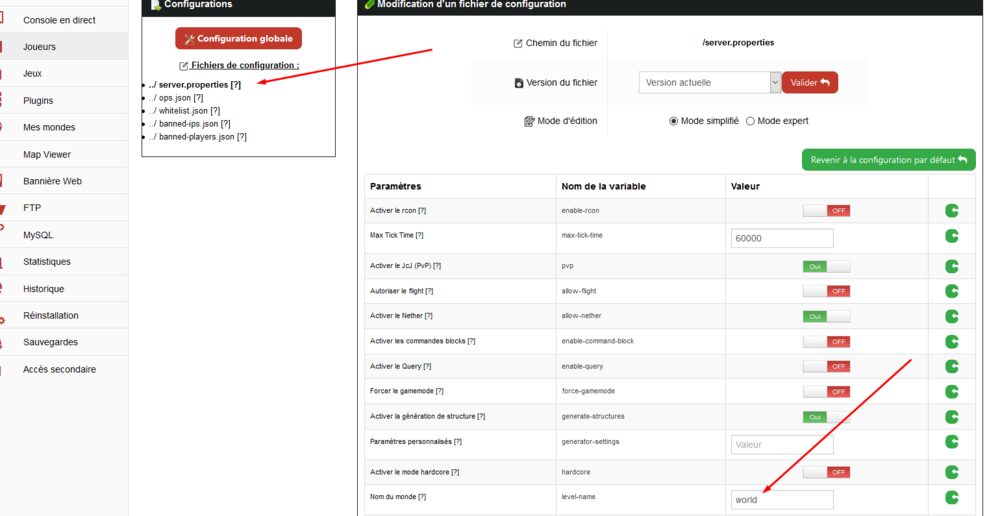Go to Sauvegardes in the sidebar
The width and height of the screenshot is (1000, 516).
[50, 342]
